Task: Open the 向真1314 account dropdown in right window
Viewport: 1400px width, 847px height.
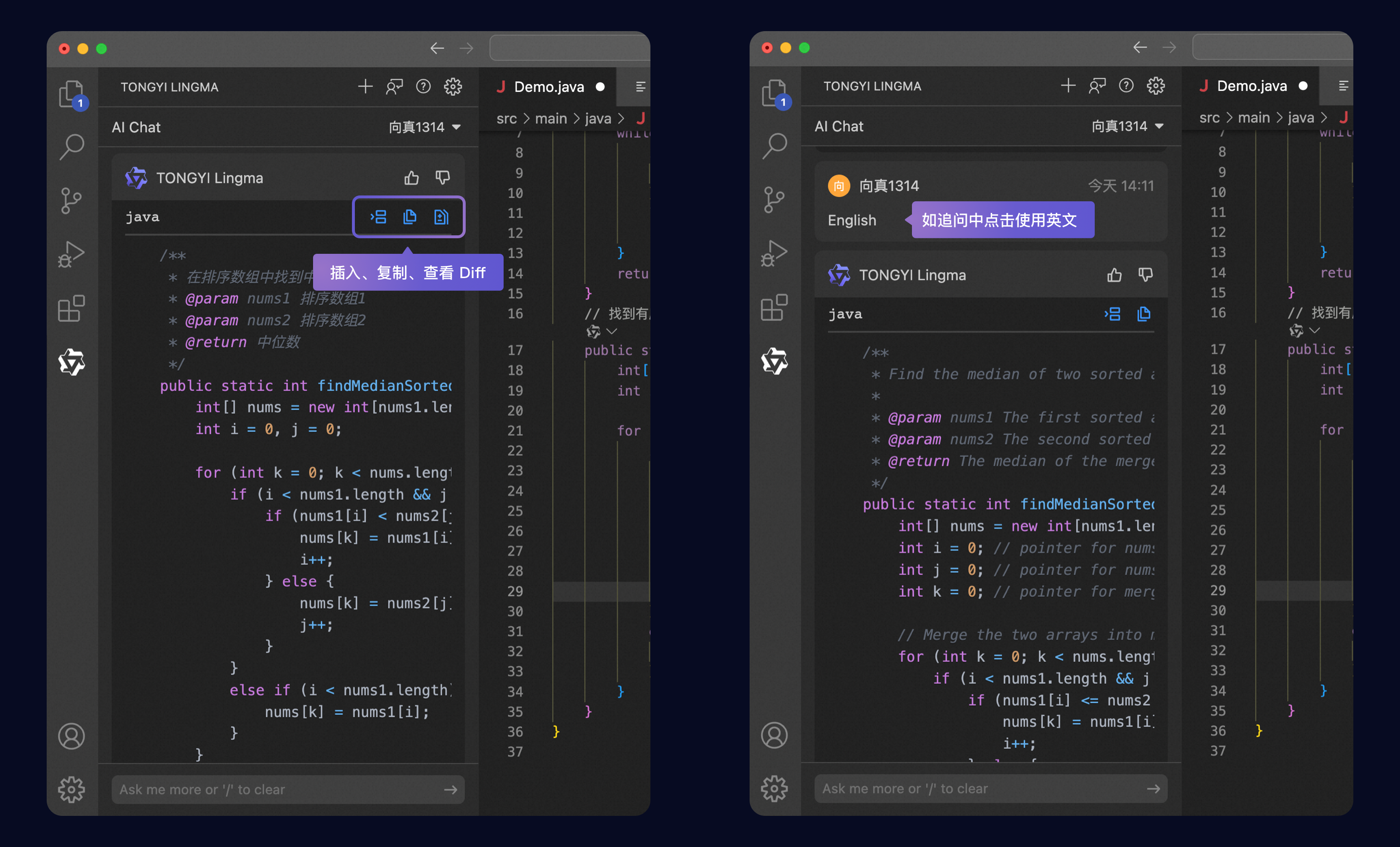Action: [x=1127, y=126]
